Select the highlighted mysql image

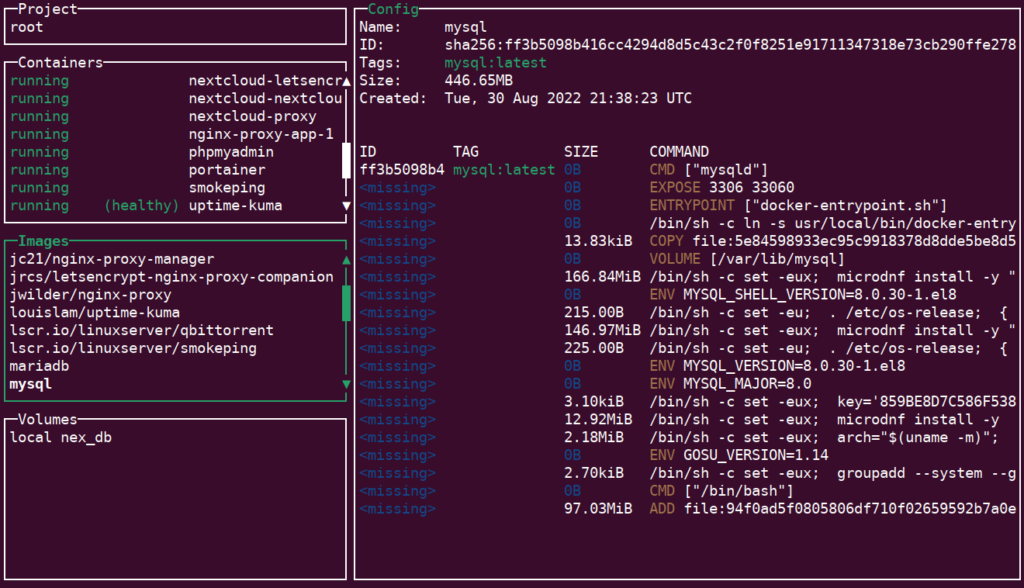pyautogui.click(x=31, y=384)
